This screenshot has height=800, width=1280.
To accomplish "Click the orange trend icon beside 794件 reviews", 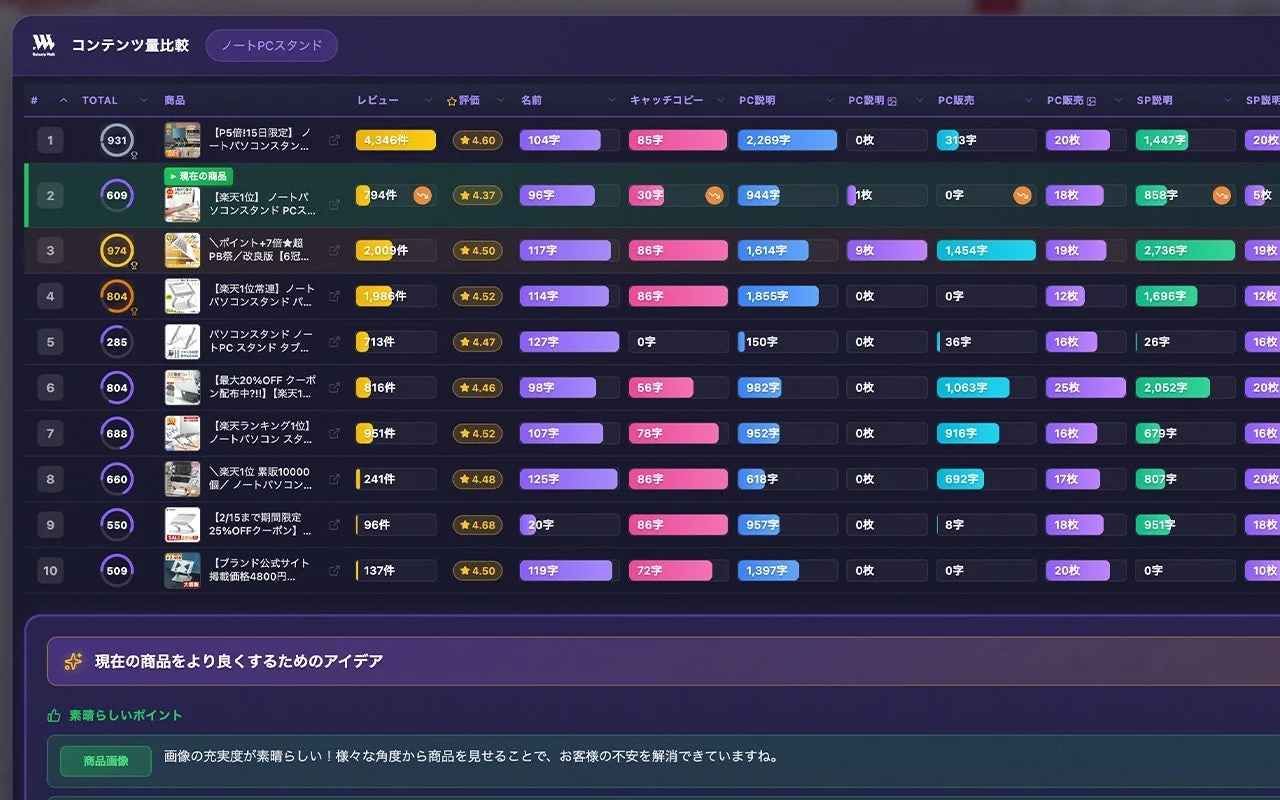I will pyautogui.click(x=422, y=194).
